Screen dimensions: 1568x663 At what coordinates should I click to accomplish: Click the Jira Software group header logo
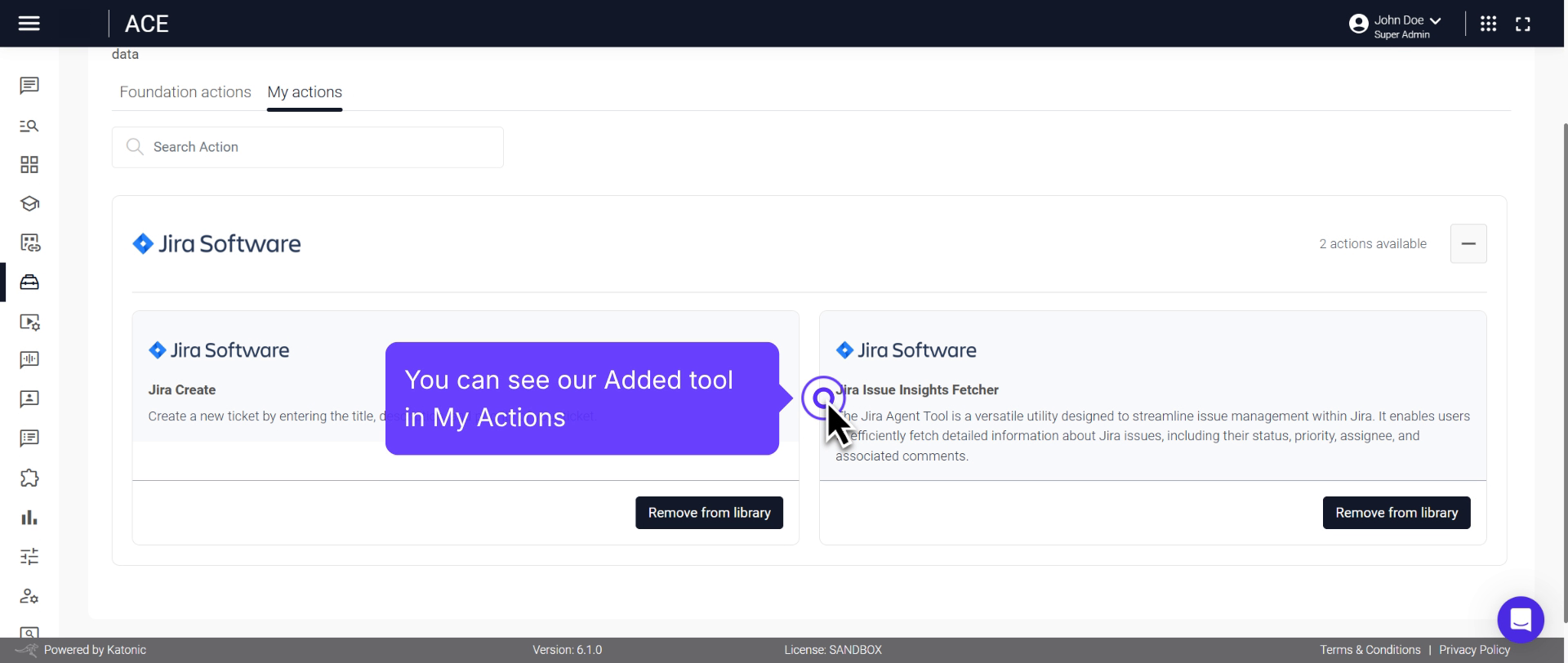coord(216,243)
